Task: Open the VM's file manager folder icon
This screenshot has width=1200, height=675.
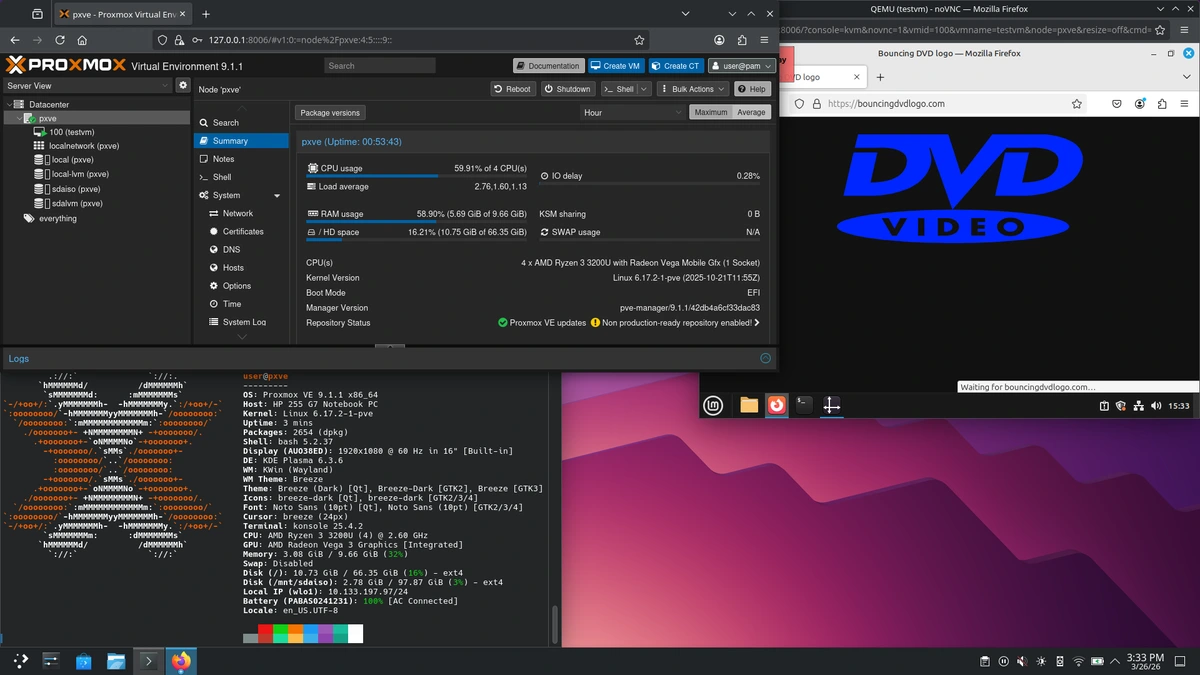Action: point(749,405)
